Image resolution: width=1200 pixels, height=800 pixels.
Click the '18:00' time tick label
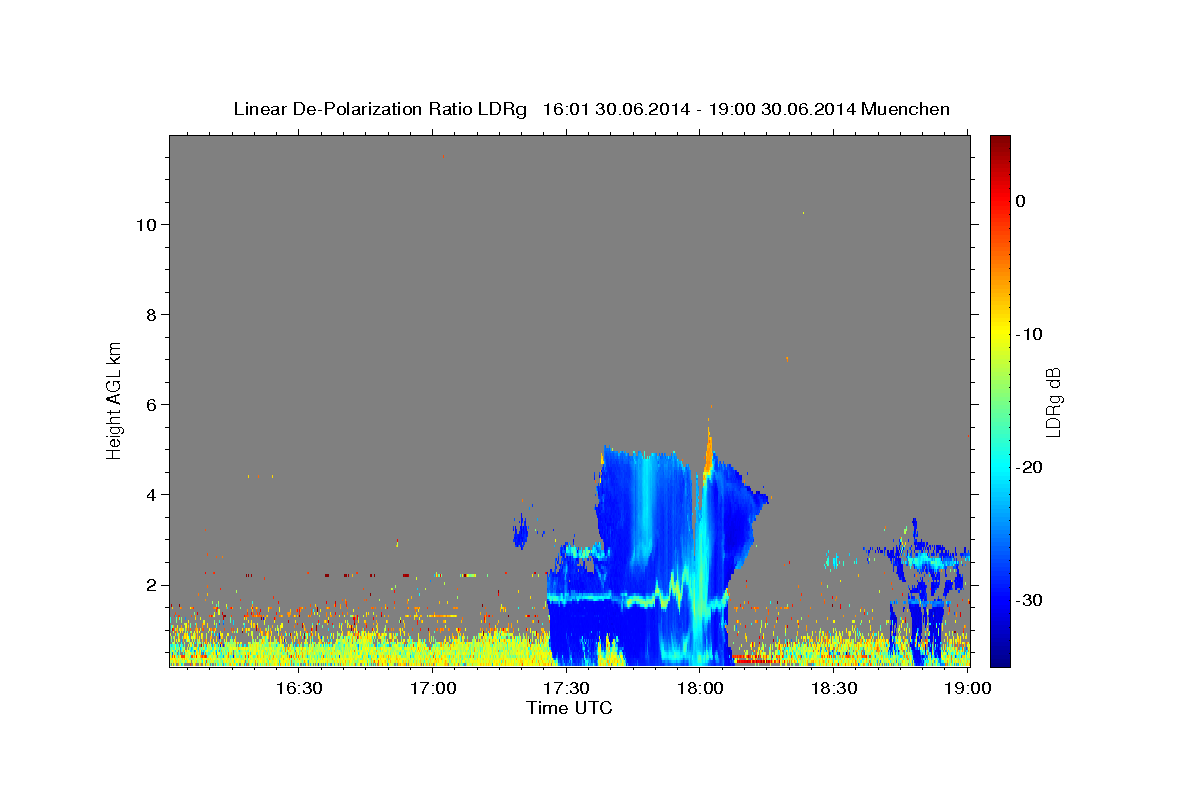701,688
